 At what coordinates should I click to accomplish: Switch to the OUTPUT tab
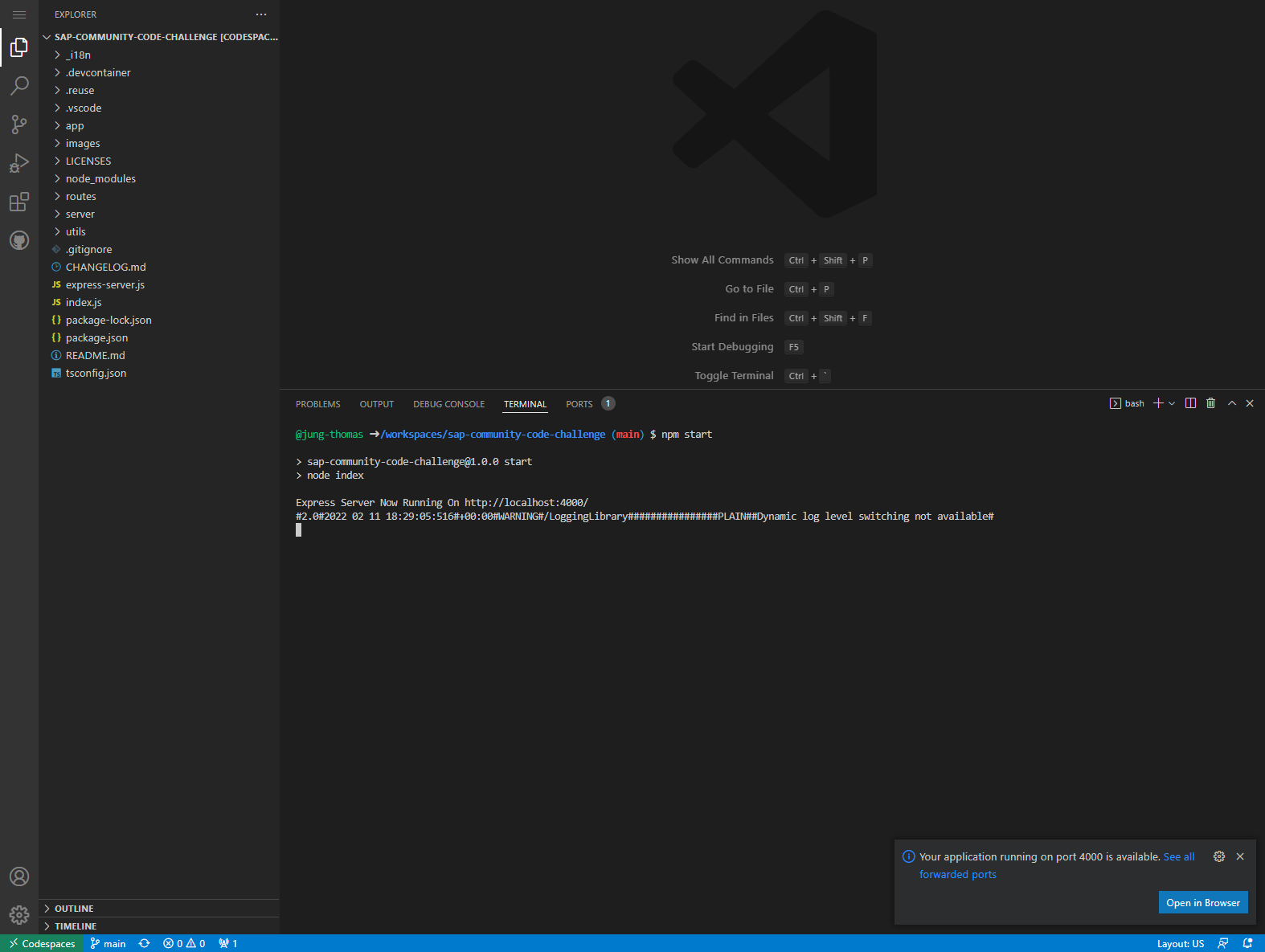[377, 404]
